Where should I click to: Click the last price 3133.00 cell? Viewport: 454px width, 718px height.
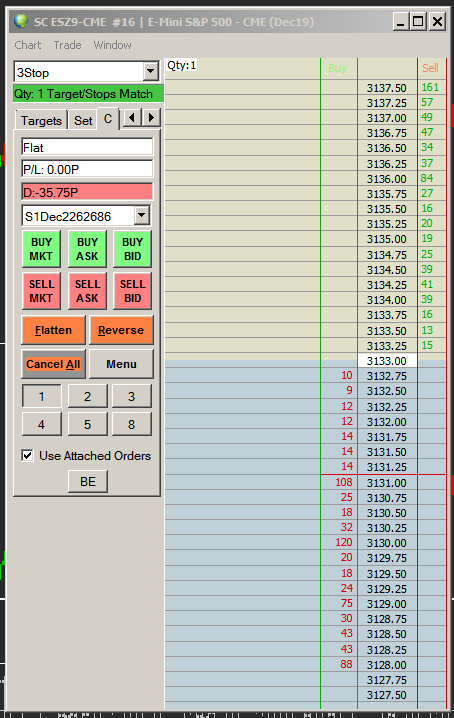387,361
